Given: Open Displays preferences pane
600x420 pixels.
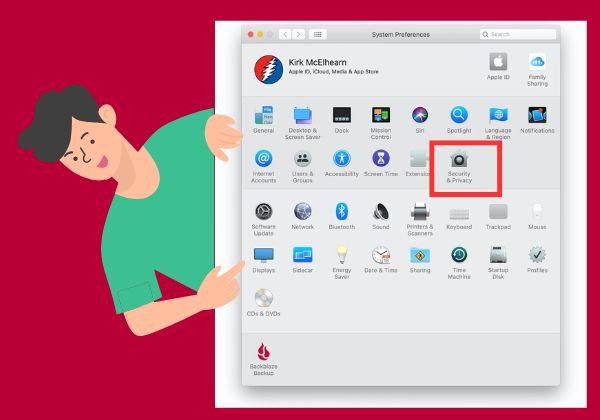Looking at the screenshot, I should 264,259.
